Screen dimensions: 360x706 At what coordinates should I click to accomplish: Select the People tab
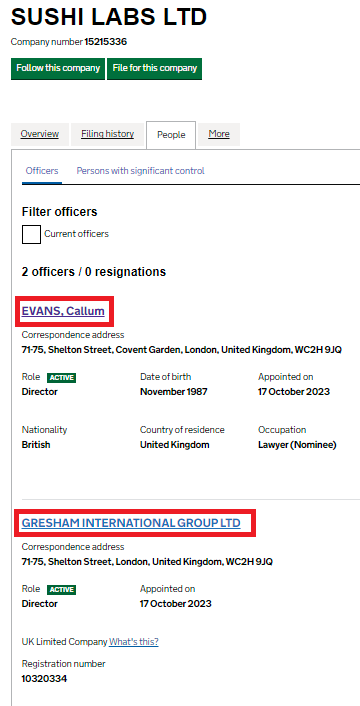tap(171, 135)
